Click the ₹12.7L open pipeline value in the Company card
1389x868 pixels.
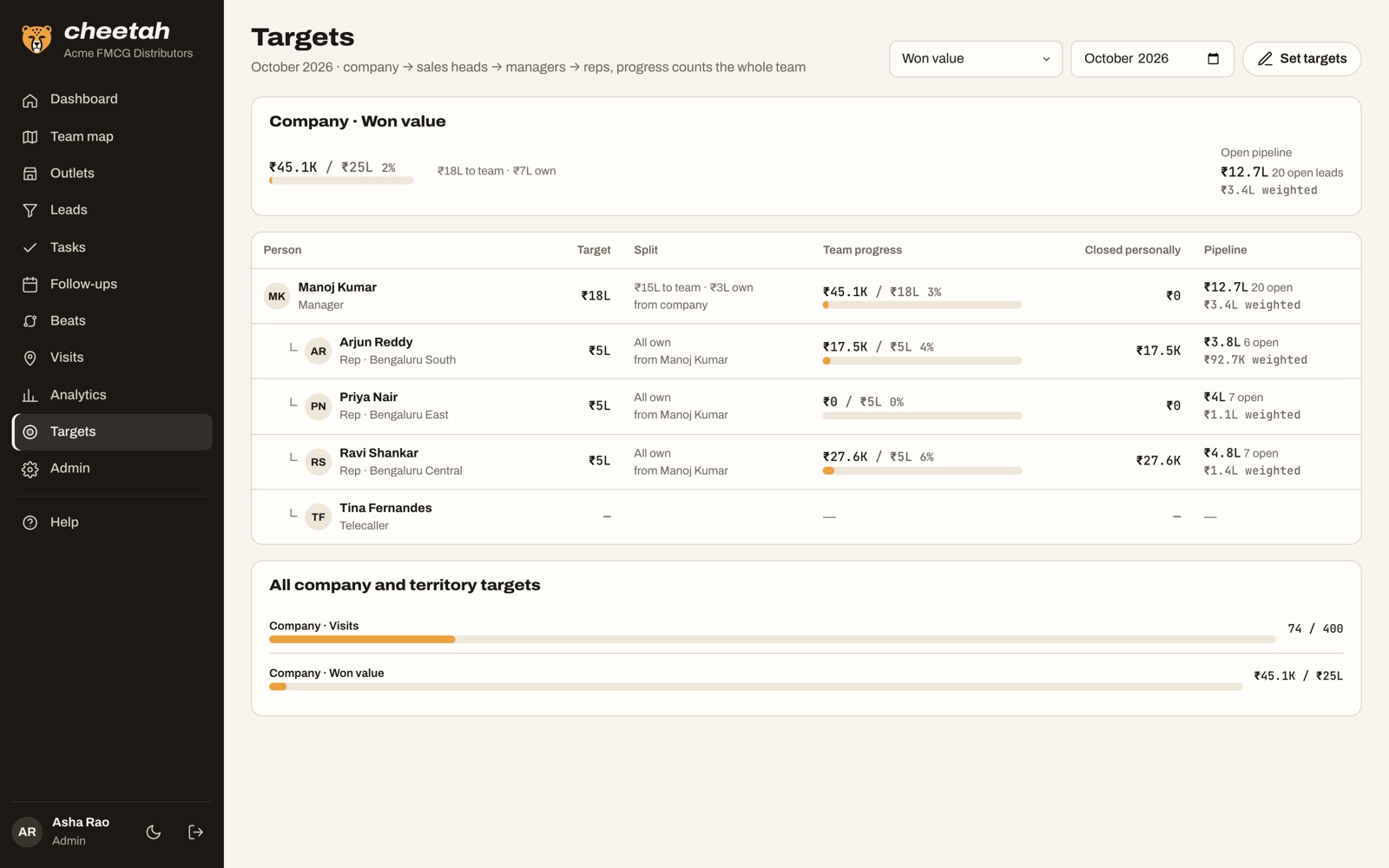(x=1244, y=172)
